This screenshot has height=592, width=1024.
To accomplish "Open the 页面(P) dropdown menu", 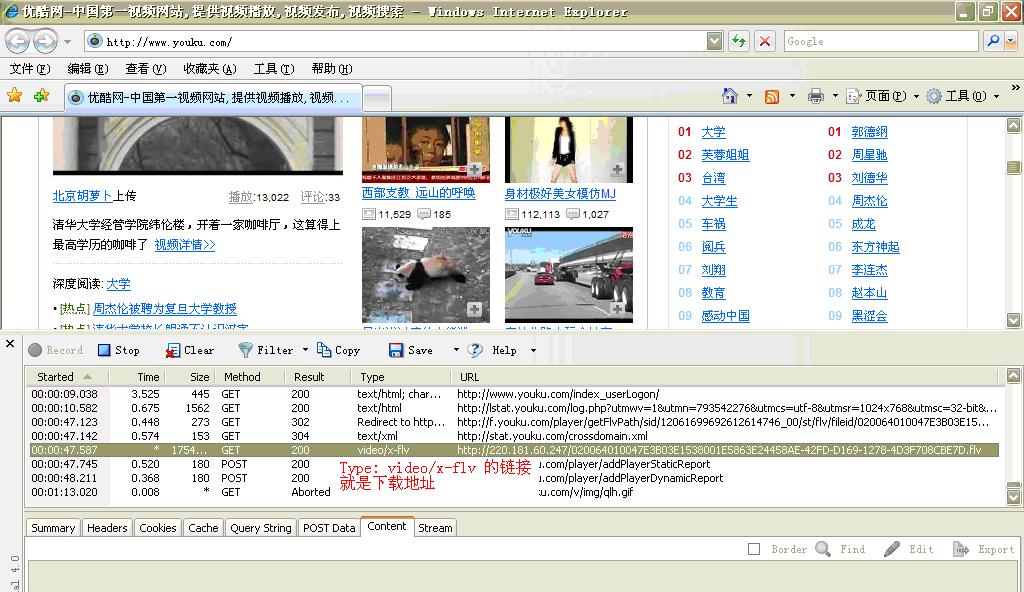I will pos(883,96).
